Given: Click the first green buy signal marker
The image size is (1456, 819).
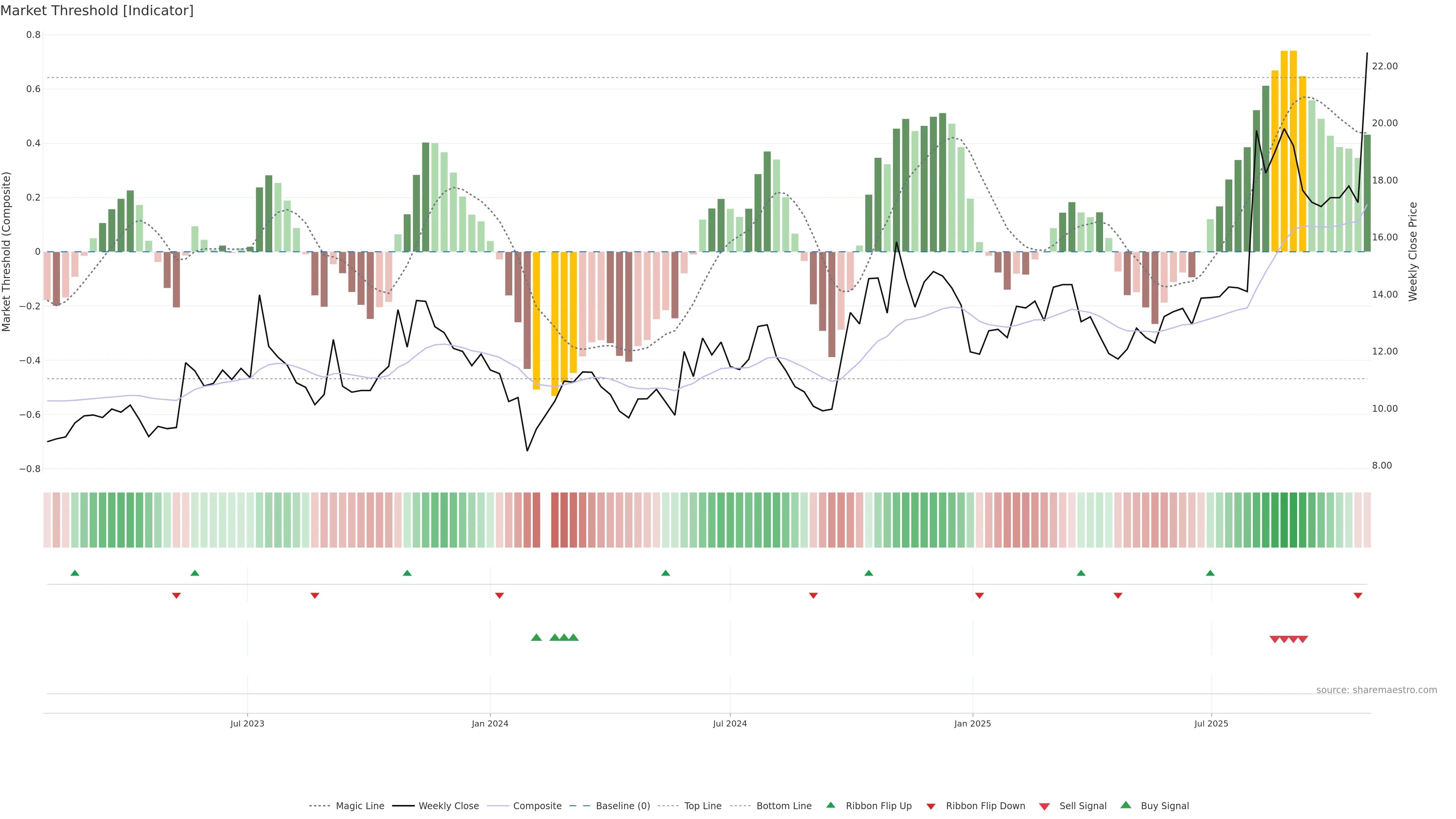Looking at the screenshot, I should [x=537, y=637].
